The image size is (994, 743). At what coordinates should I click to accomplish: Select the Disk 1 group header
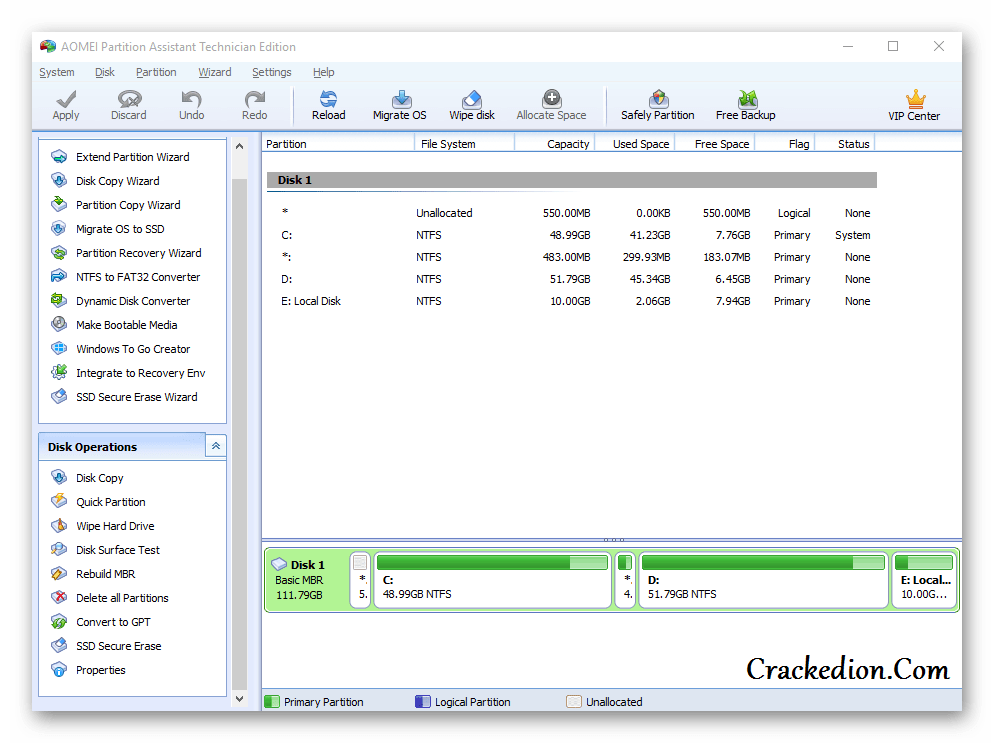[572, 180]
